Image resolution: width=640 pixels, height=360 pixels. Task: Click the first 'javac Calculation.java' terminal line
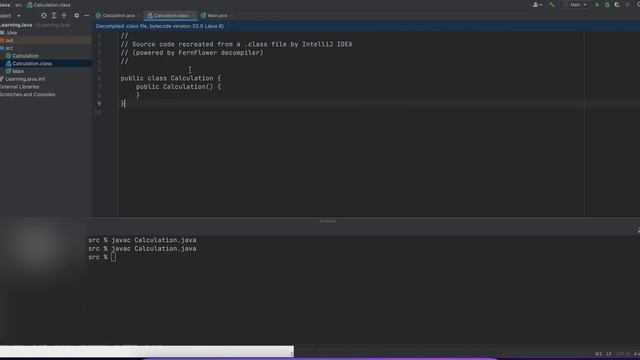click(153, 240)
